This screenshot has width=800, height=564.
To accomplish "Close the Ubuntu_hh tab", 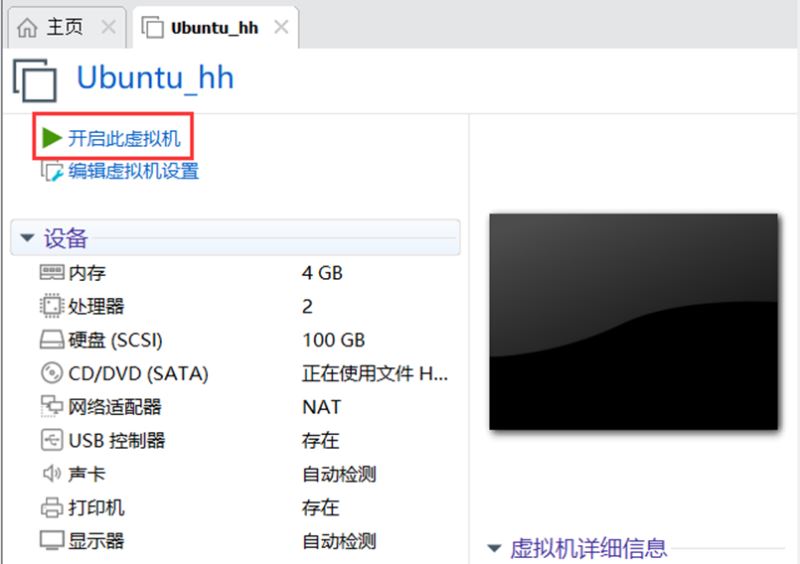I will pos(281,27).
